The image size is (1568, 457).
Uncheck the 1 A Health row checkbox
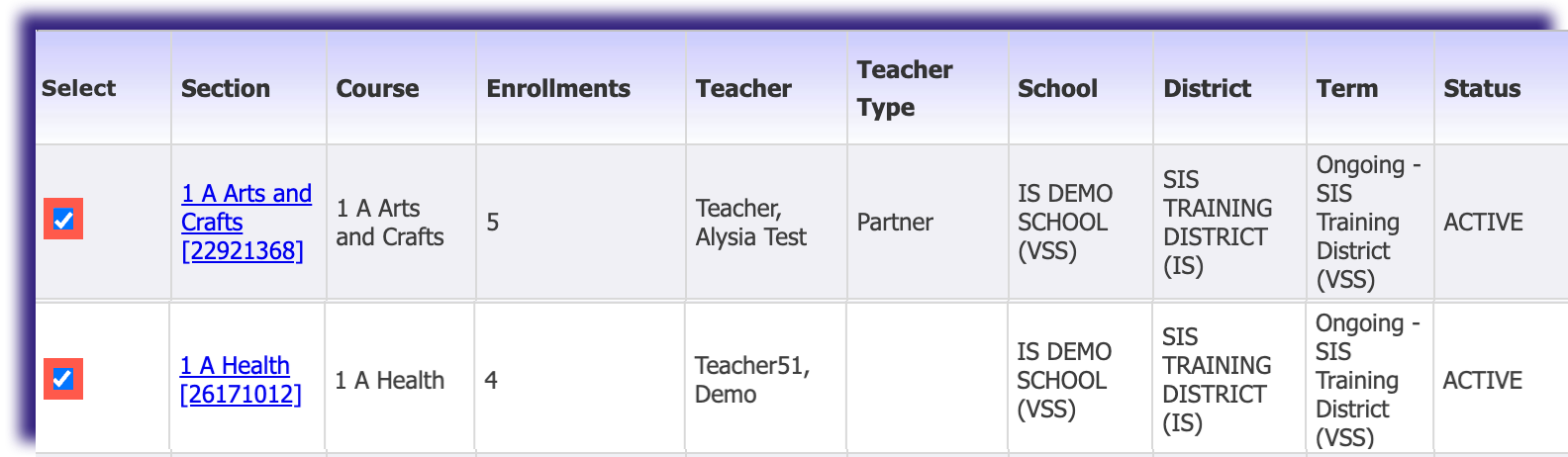pyautogui.click(x=62, y=379)
